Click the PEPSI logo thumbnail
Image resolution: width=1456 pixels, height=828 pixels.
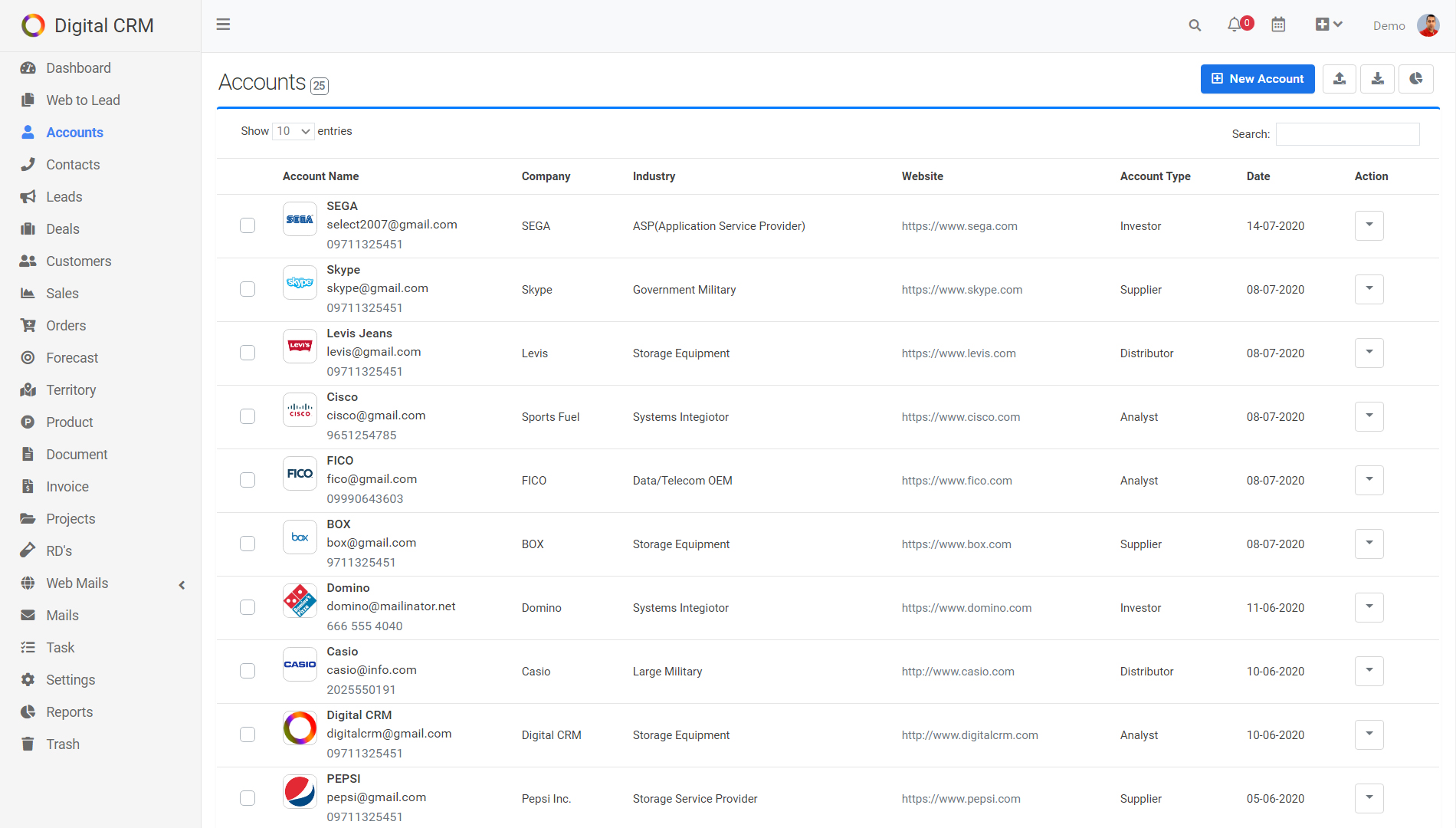click(300, 792)
